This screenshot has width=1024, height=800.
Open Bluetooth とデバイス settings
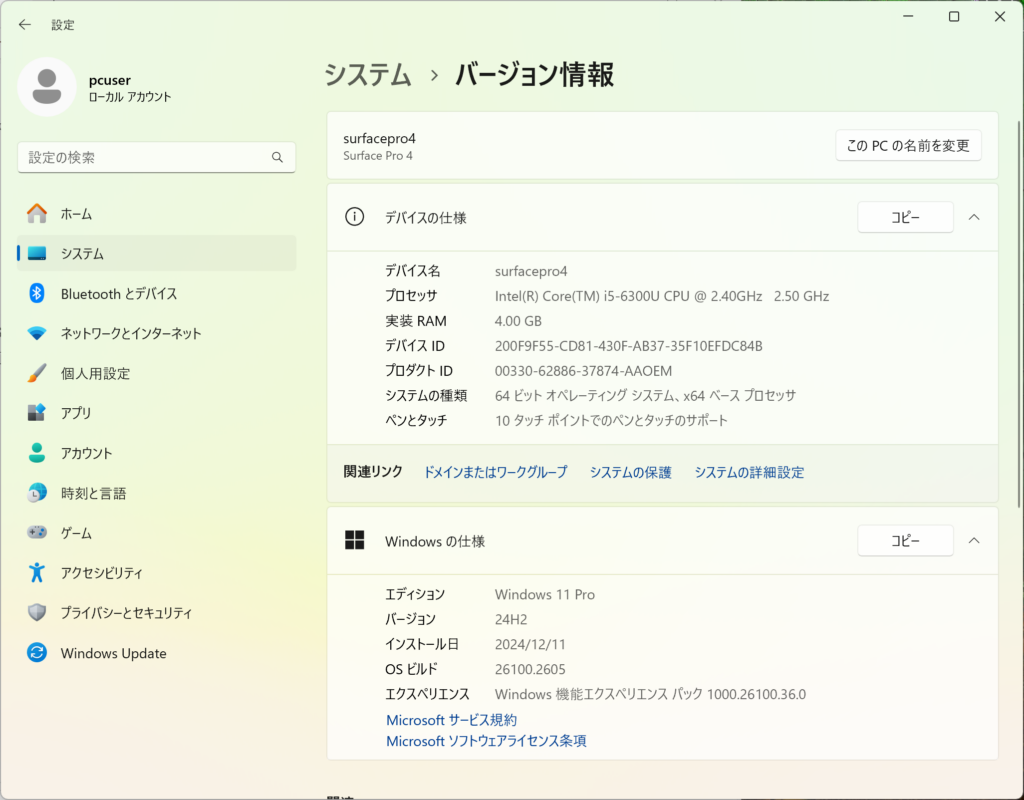tap(157, 293)
